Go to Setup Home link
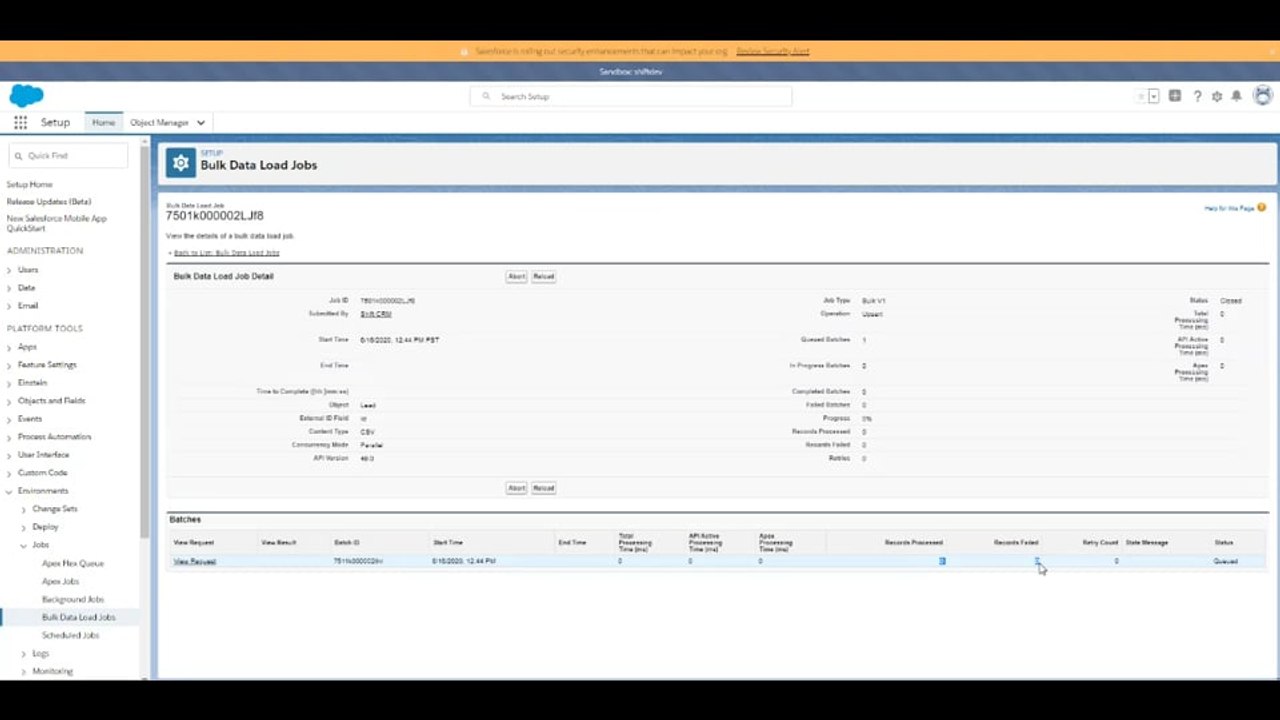Image resolution: width=1280 pixels, height=720 pixels. (30, 185)
